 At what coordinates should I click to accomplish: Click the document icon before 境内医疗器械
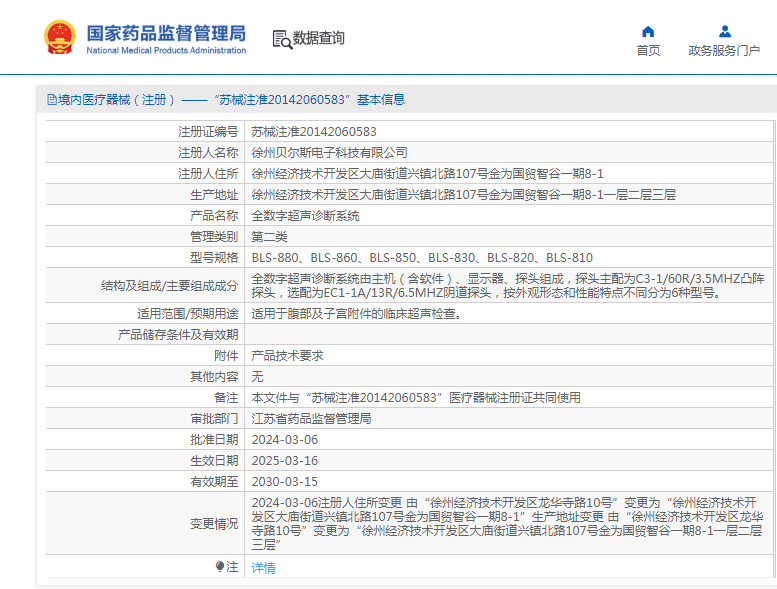click(52, 100)
